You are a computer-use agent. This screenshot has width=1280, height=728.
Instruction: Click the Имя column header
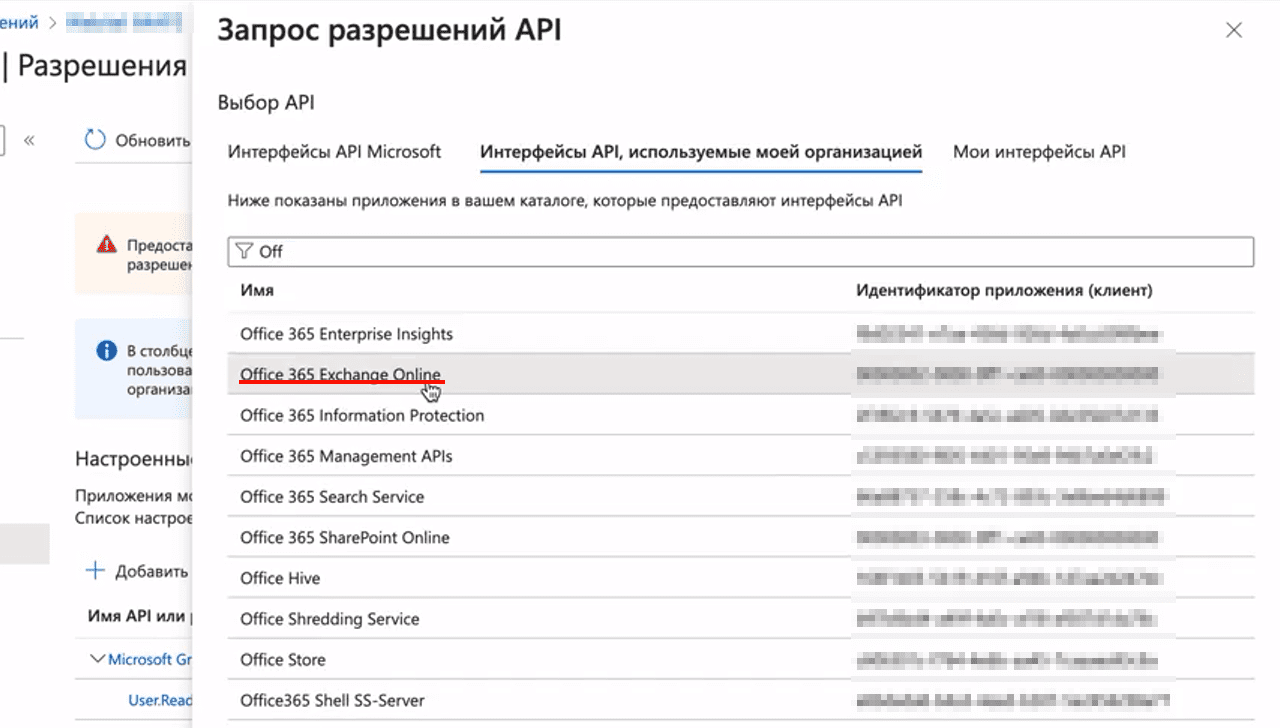click(x=257, y=290)
